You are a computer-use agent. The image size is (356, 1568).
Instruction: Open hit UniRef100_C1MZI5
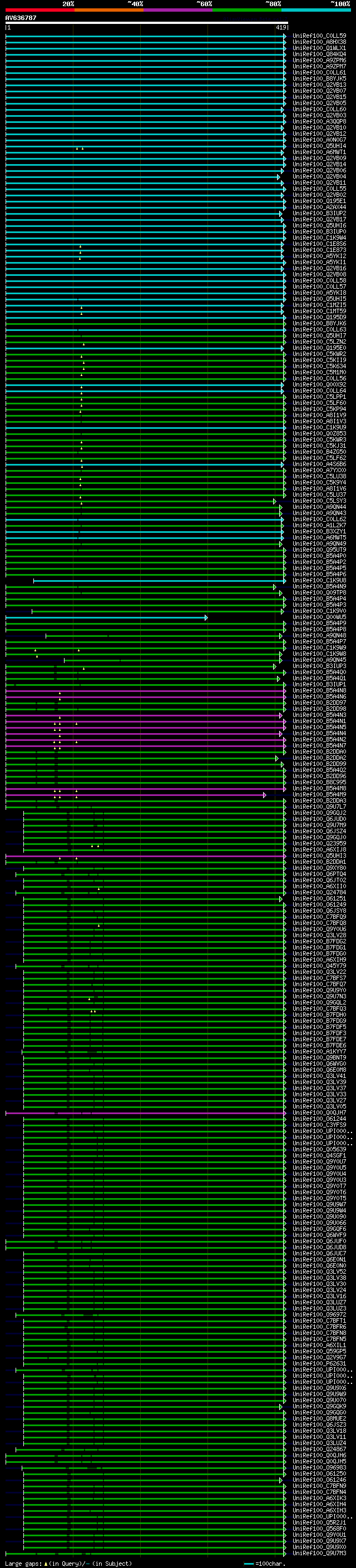coord(319,305)
